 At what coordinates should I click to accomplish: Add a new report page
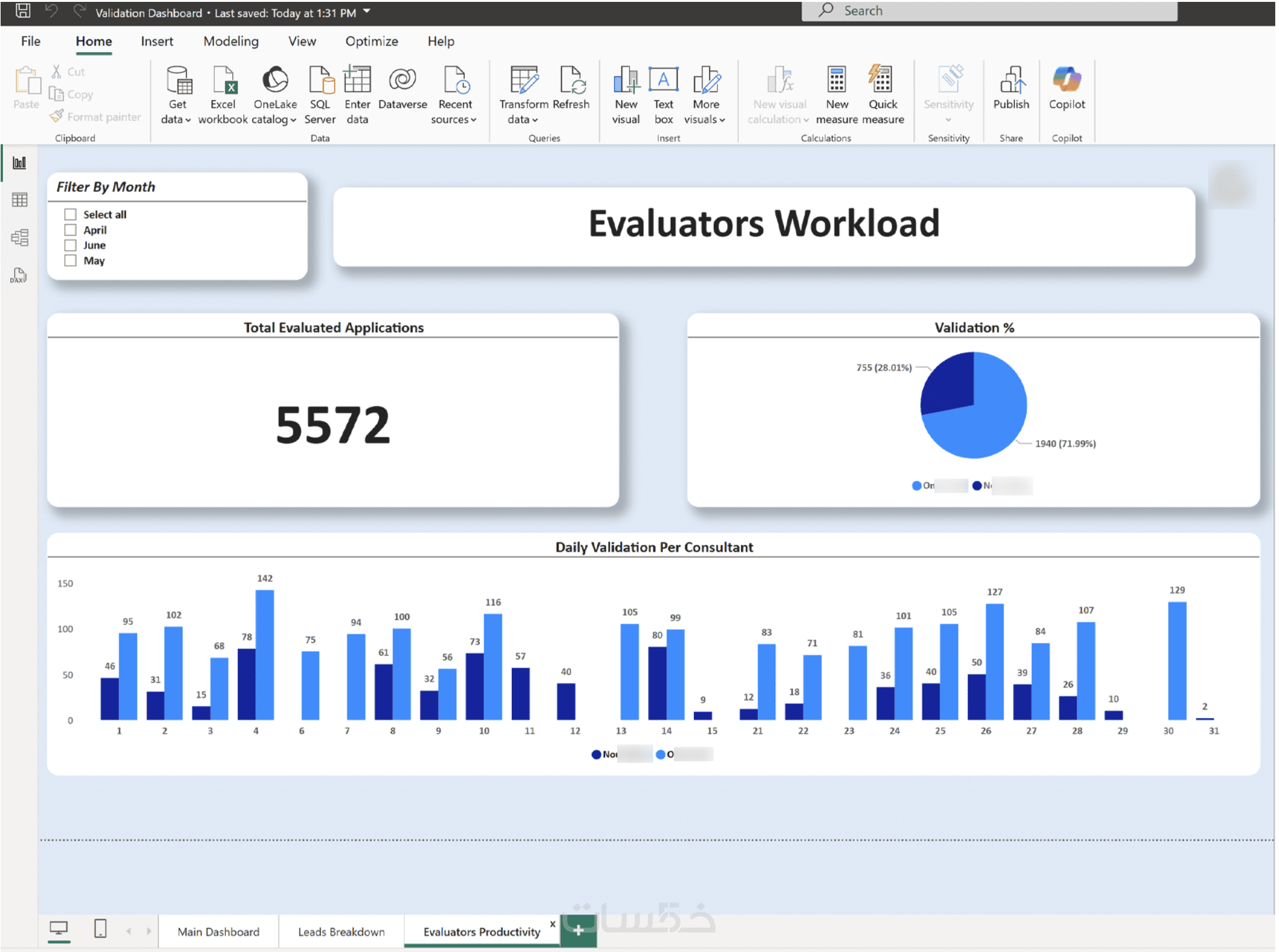(578, 931)
